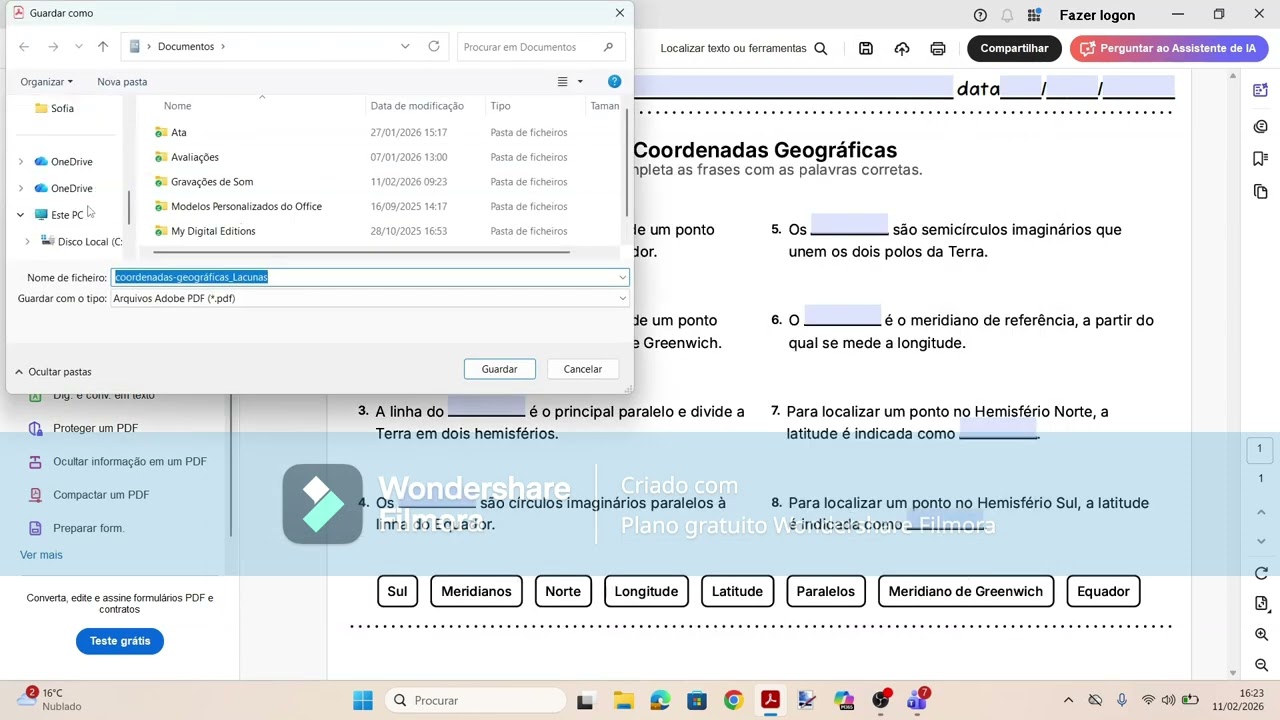Click the back arrow in save dialog
The width and height of the screenshot is (1280, 720).
(24, 47)
